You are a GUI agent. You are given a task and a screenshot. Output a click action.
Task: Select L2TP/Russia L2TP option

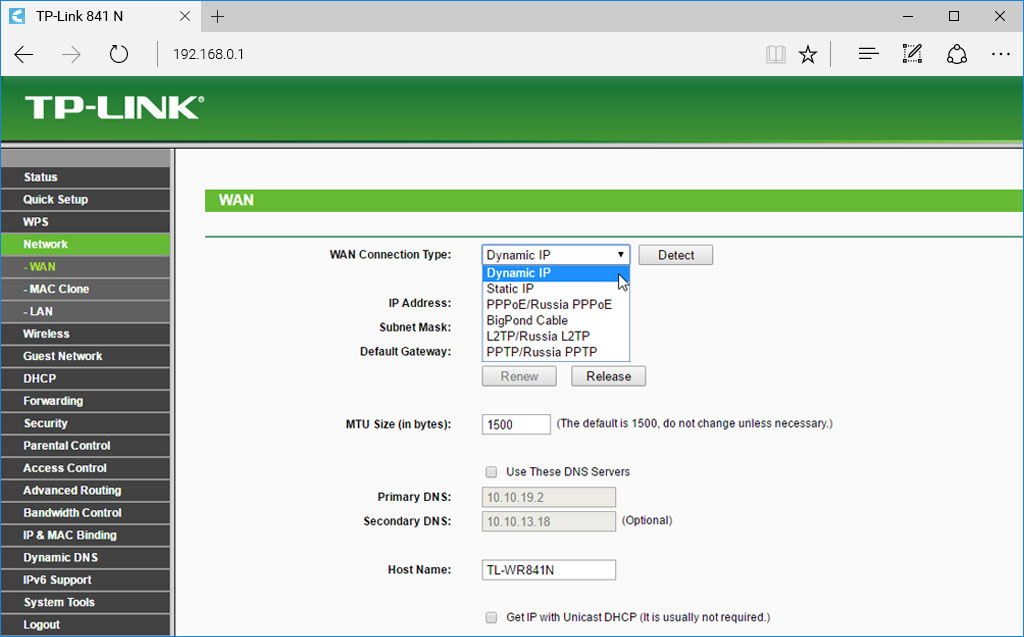(x=556, y=336)
